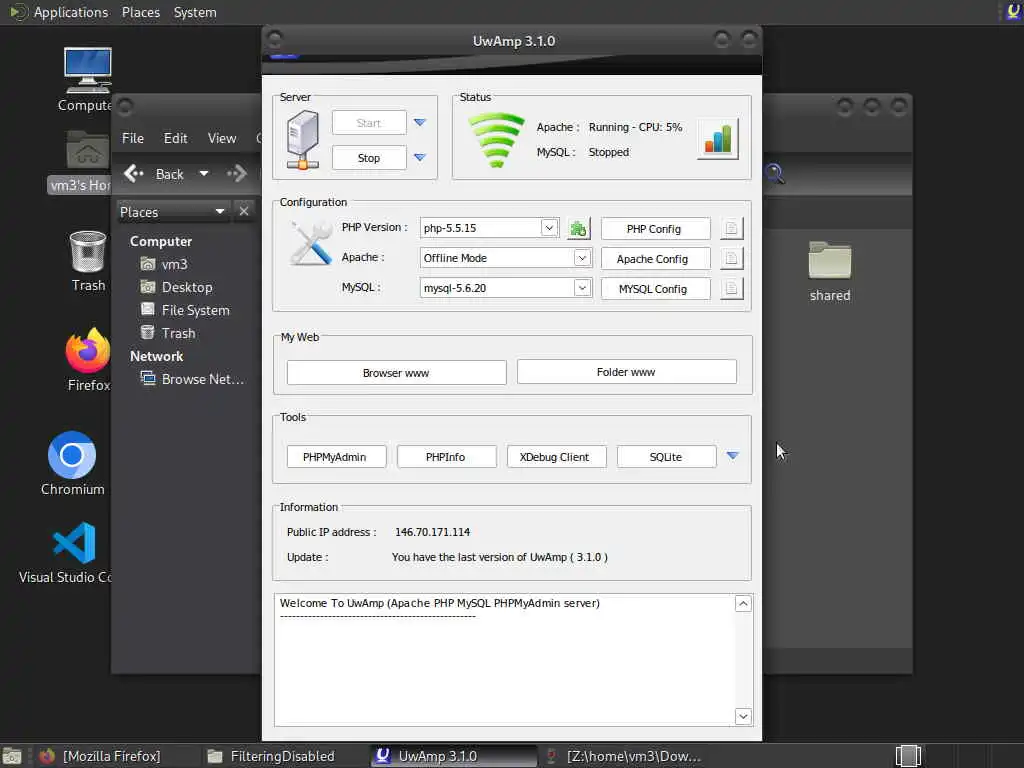The height and width of the screenshot is (768, 1024).
Task: Expand the Tools extra dropdown arrow
Action: 733,456
